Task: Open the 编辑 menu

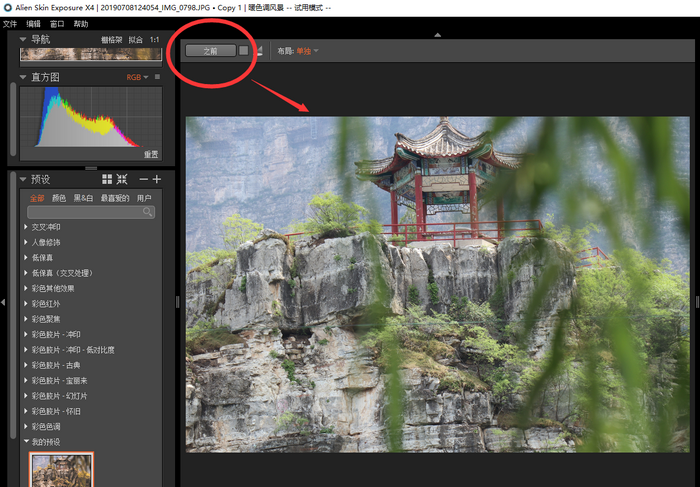Action: 34,23
